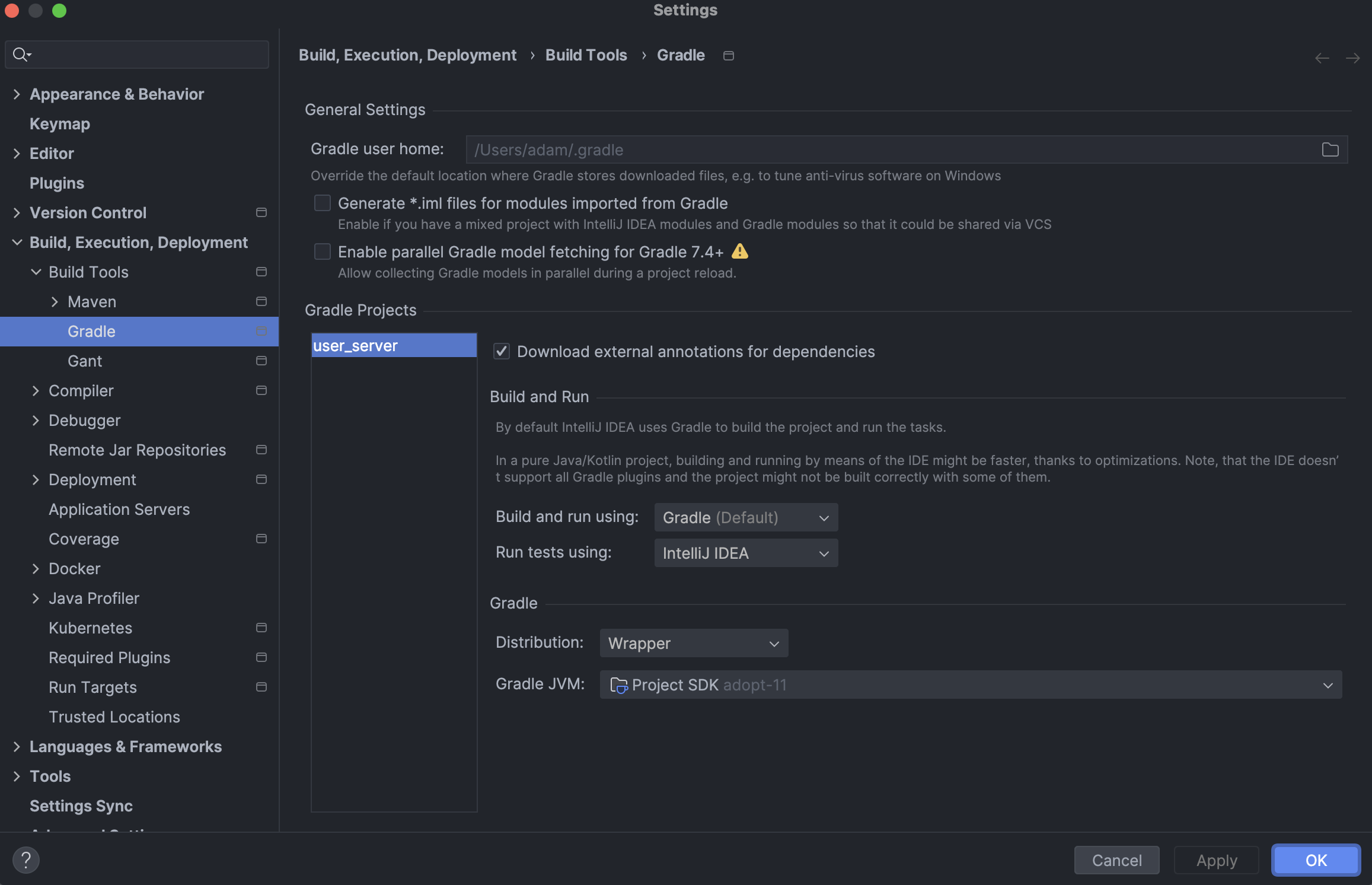Enable Generate *.iml files checkbox
The width and height of the screenshot is (1372, 885).
[x=323, y=203]
